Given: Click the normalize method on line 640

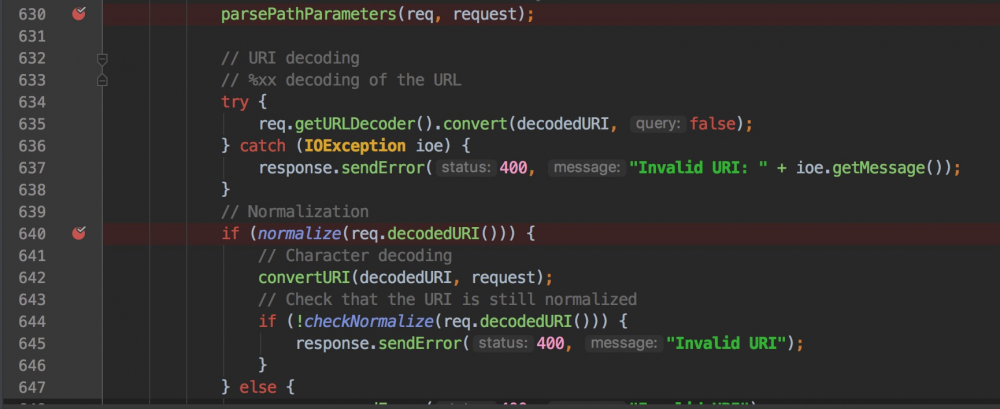Looking at the screenshot, I should click(300, 234).
